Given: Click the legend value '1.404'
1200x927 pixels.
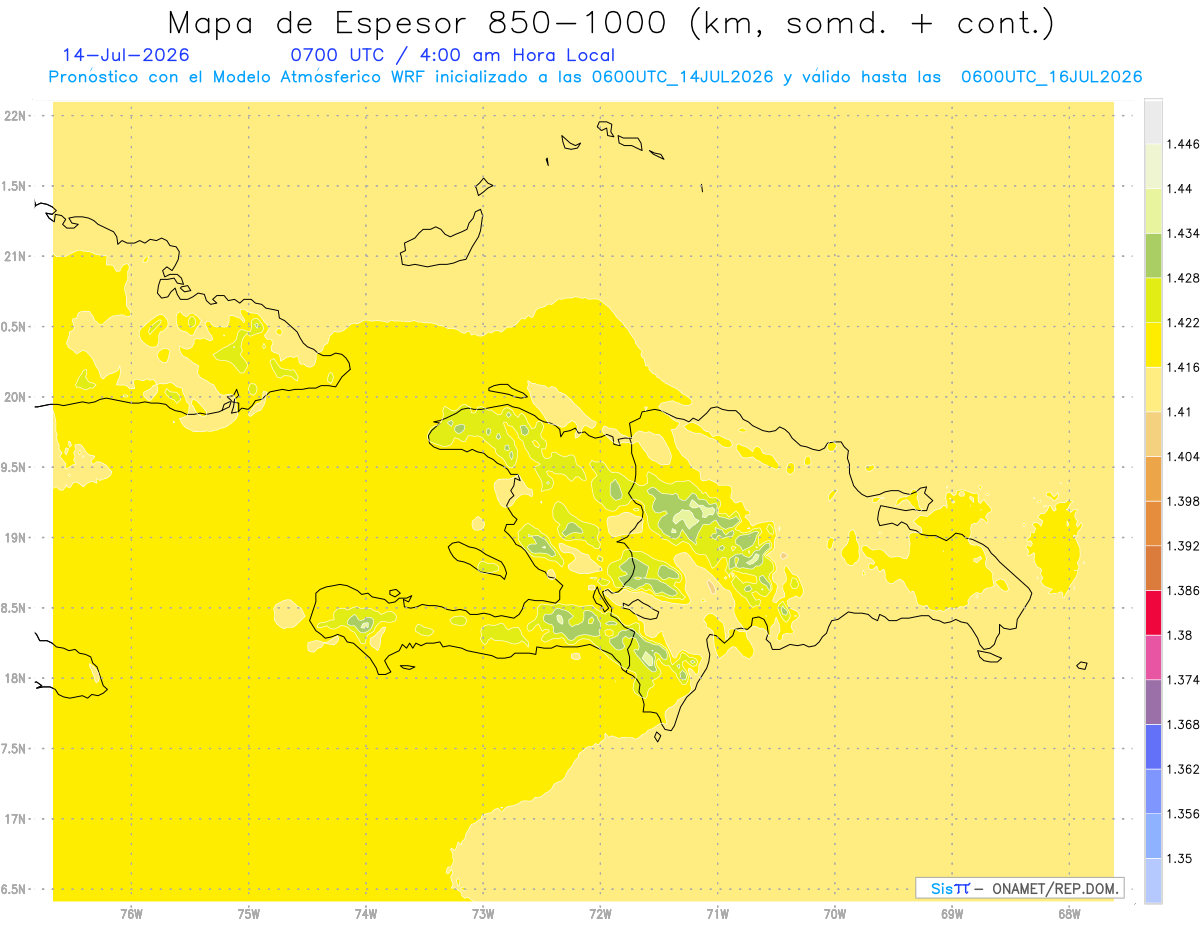Looking at the screenshot, I should click(1184, 456).
